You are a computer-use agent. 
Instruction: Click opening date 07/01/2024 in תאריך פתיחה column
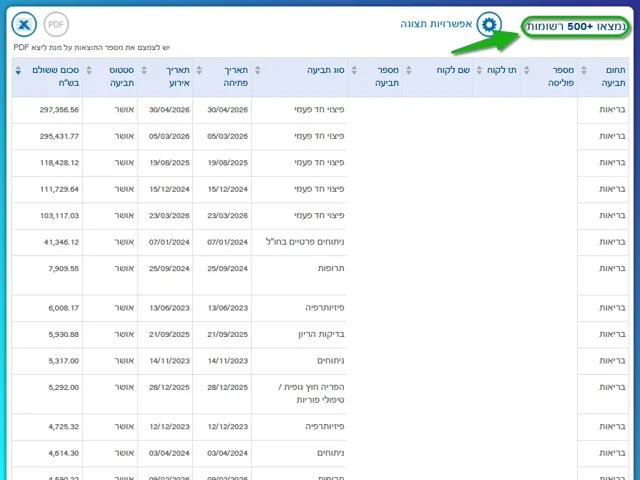pyautogui.click(x=227, y=242)
